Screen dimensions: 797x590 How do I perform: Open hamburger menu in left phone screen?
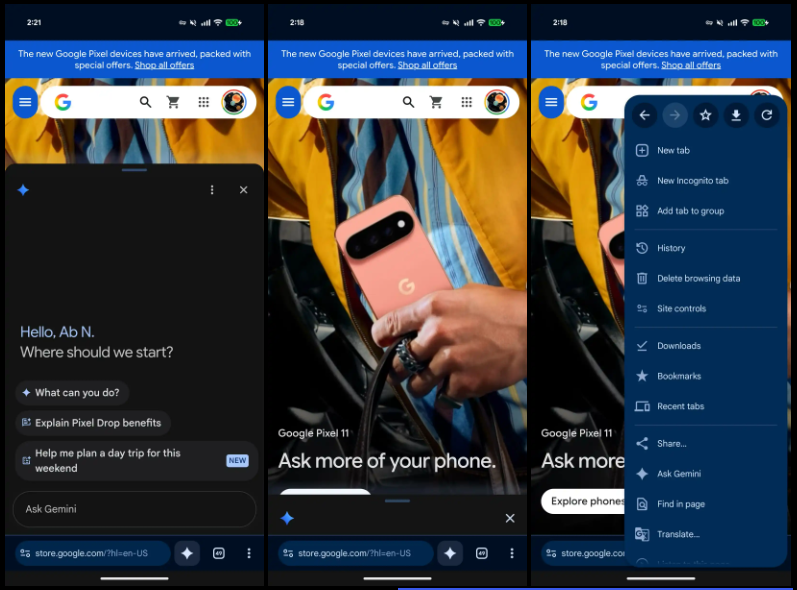click(25, 102)
